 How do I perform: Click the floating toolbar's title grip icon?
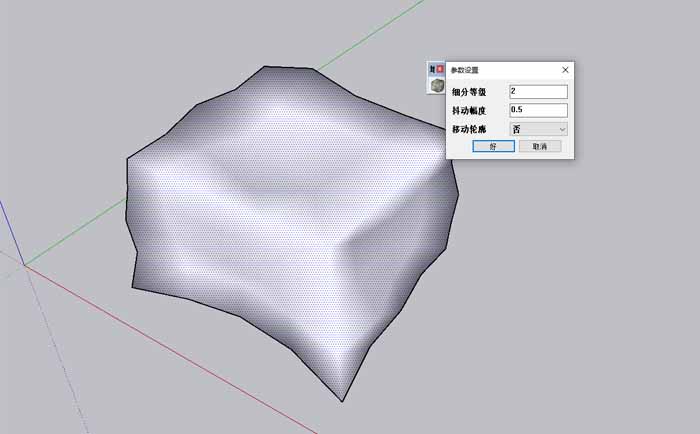click(432, 69)
